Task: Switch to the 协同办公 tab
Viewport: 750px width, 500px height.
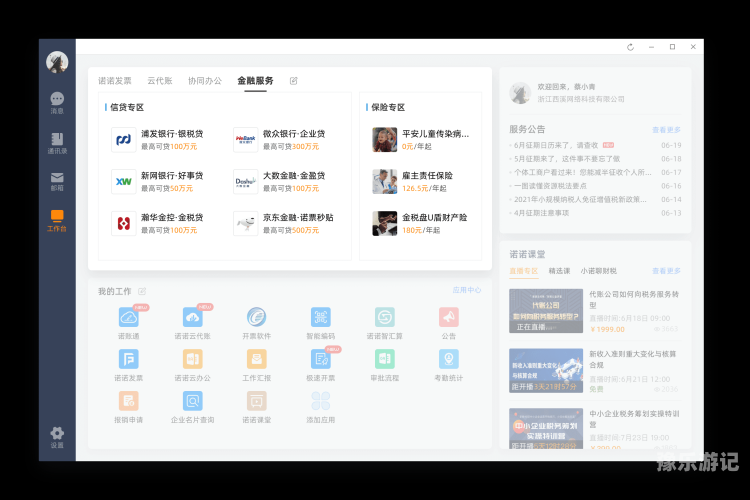Action: (x=205, y=81)
